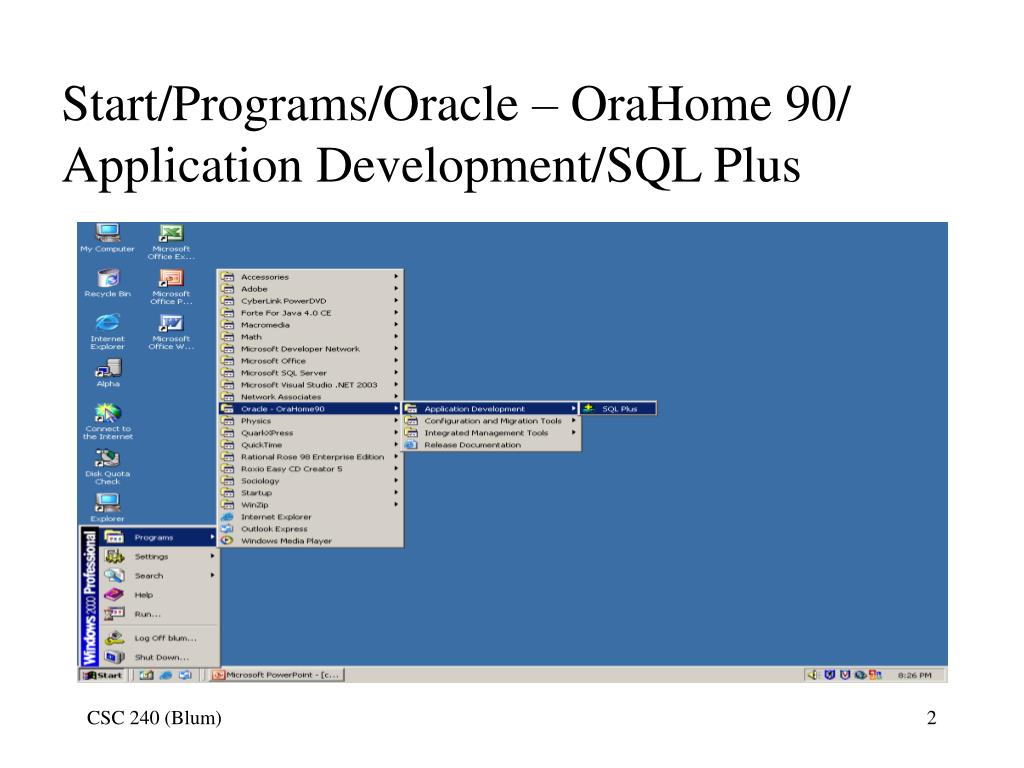
Task: Click Show Desktop quick launch icon
Action: pyautogui.click(x=147, y=675)
